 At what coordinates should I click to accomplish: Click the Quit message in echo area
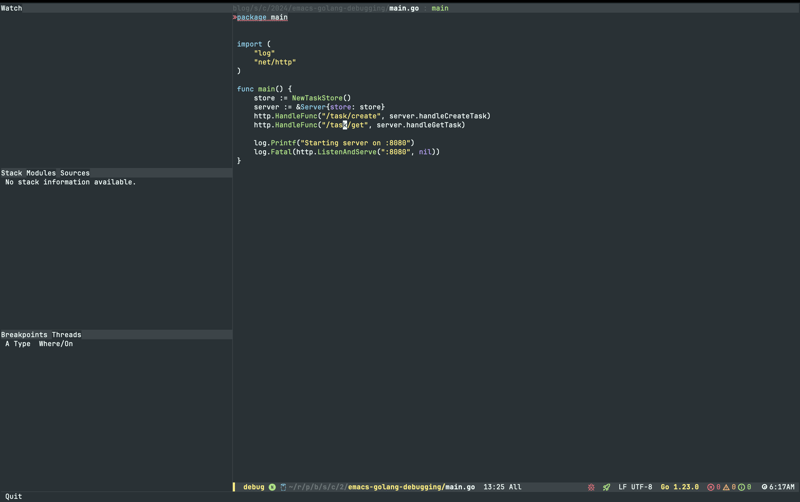click(x=13, y=496)
